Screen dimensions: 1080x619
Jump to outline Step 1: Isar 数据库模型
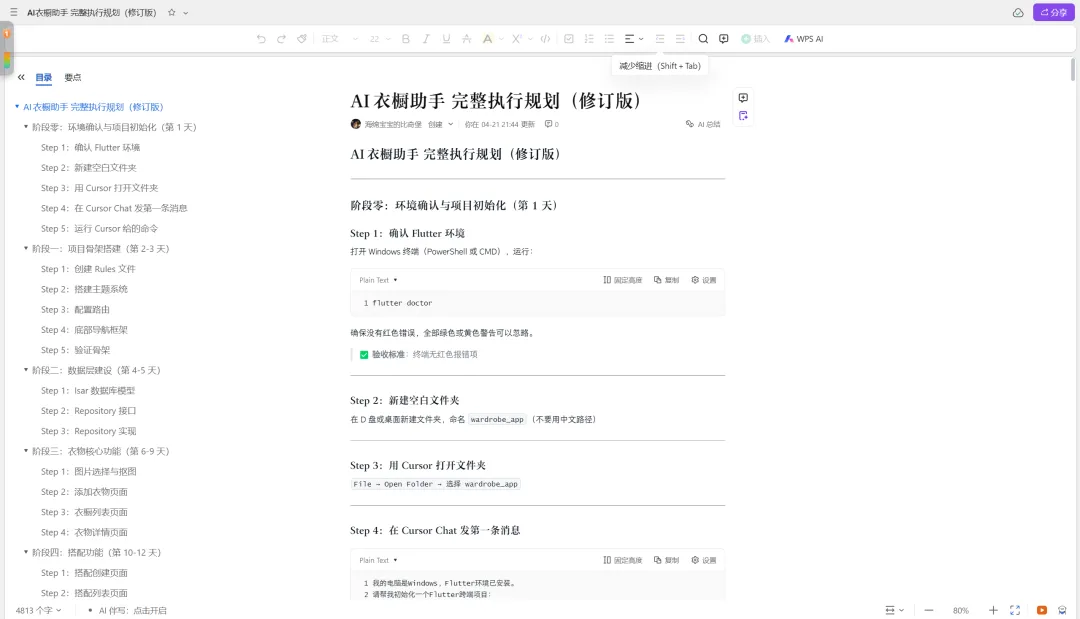tap(87, 390)
